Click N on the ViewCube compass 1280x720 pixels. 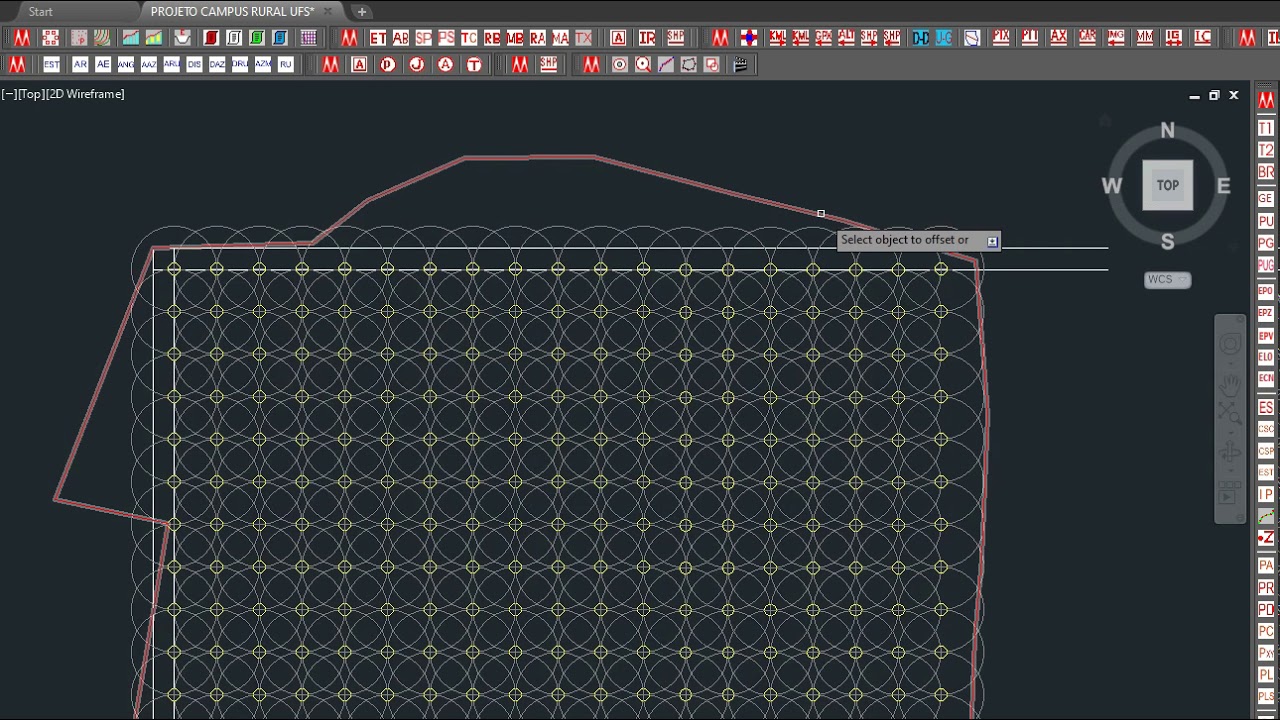(x=1167, y=131)
